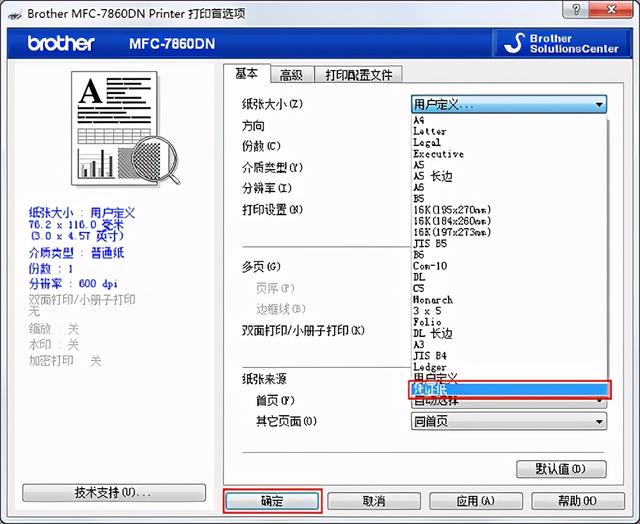Image resolution: width=640 pixels, height=524 pixels.
Task: Pick 16K(195x270mm) paper size
Action: coord(452,210)
